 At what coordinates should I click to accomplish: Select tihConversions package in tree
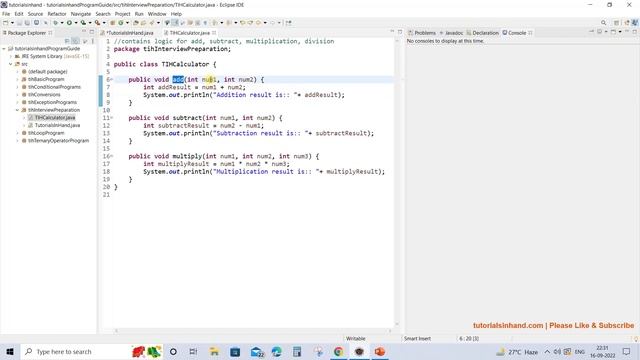[44, 95]
